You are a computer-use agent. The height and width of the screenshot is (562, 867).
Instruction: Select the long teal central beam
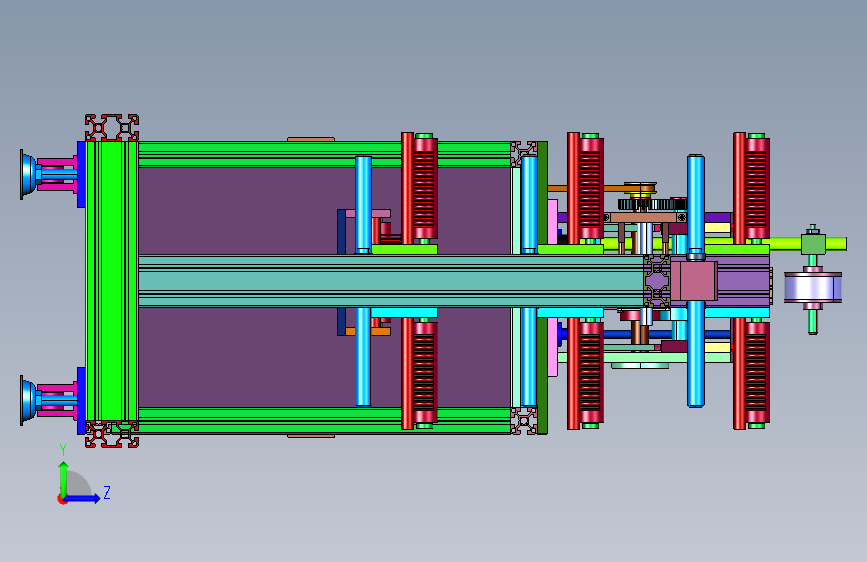[391, 281]
